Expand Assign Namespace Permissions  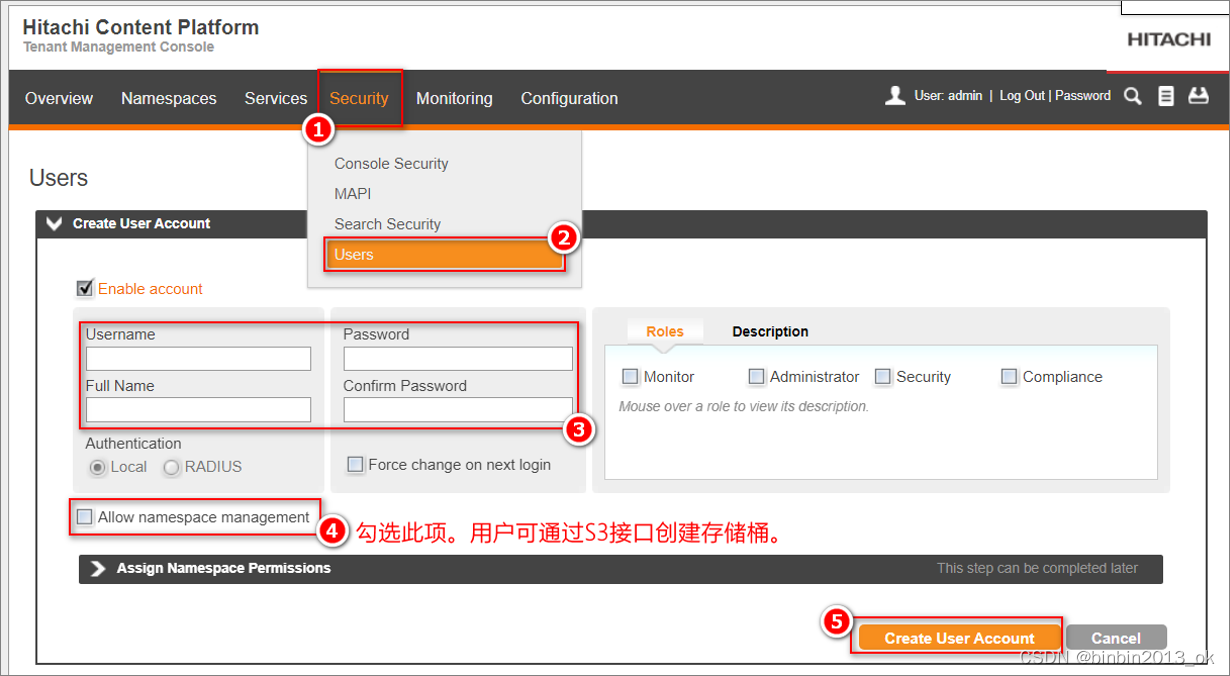97,568
